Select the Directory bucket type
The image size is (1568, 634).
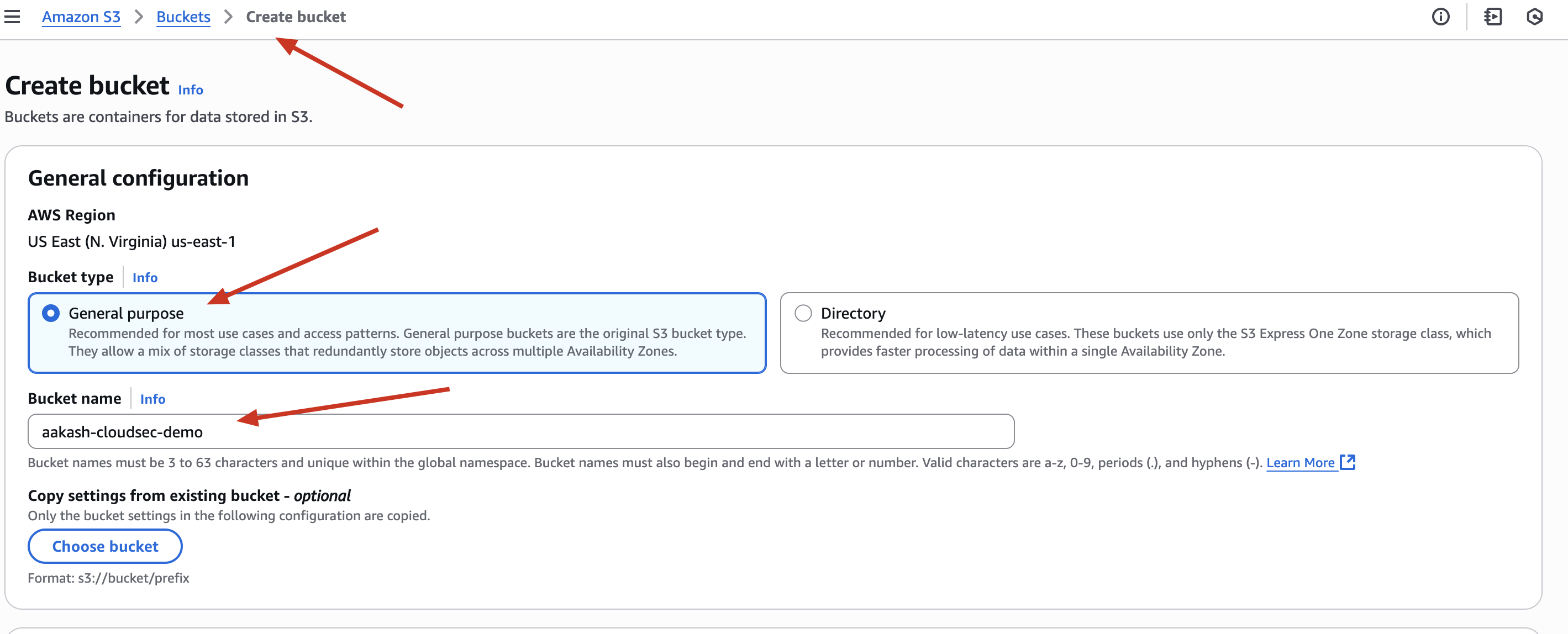click(803, 313)
